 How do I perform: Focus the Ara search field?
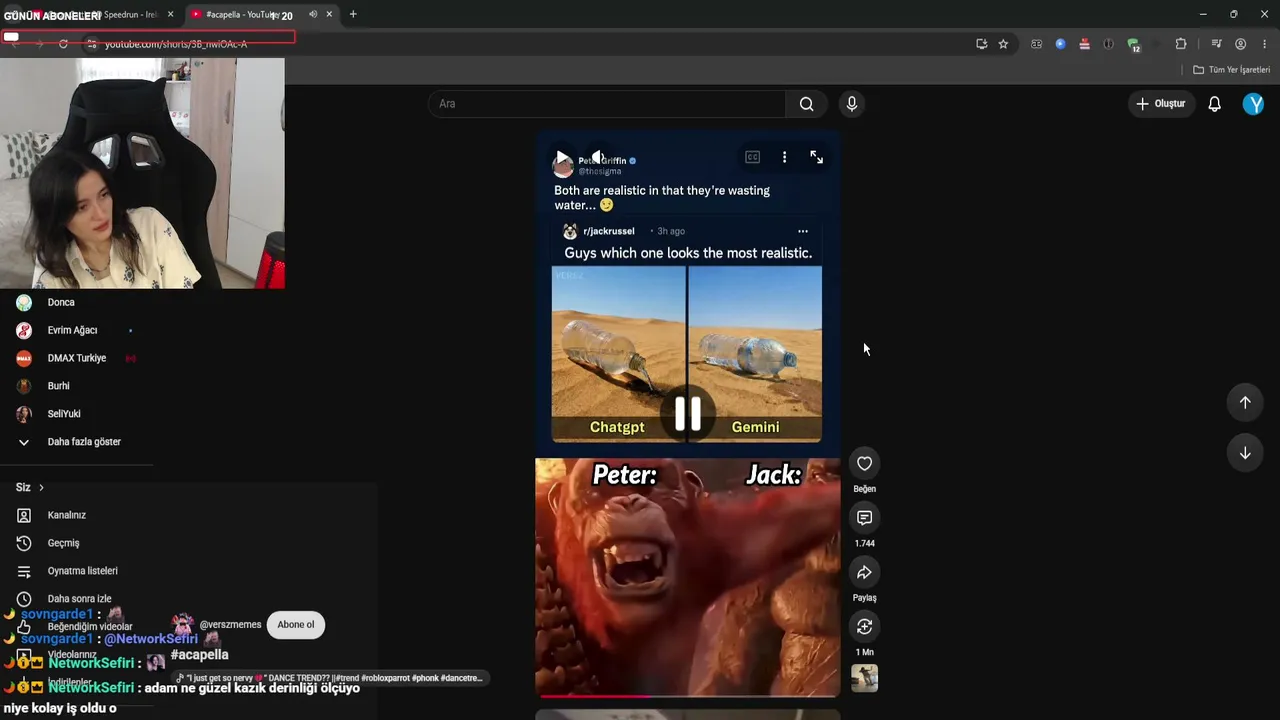[x=607, y=104]
